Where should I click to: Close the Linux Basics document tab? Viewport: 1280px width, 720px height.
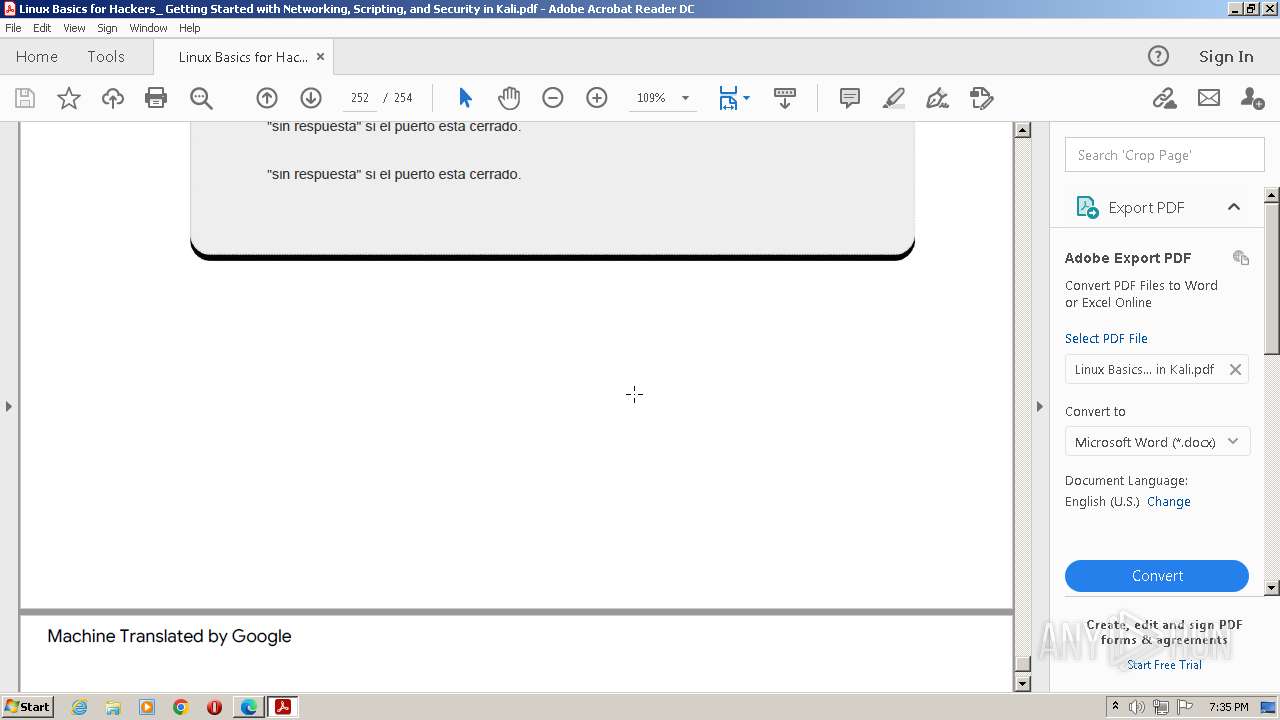(x=320, y=57)
